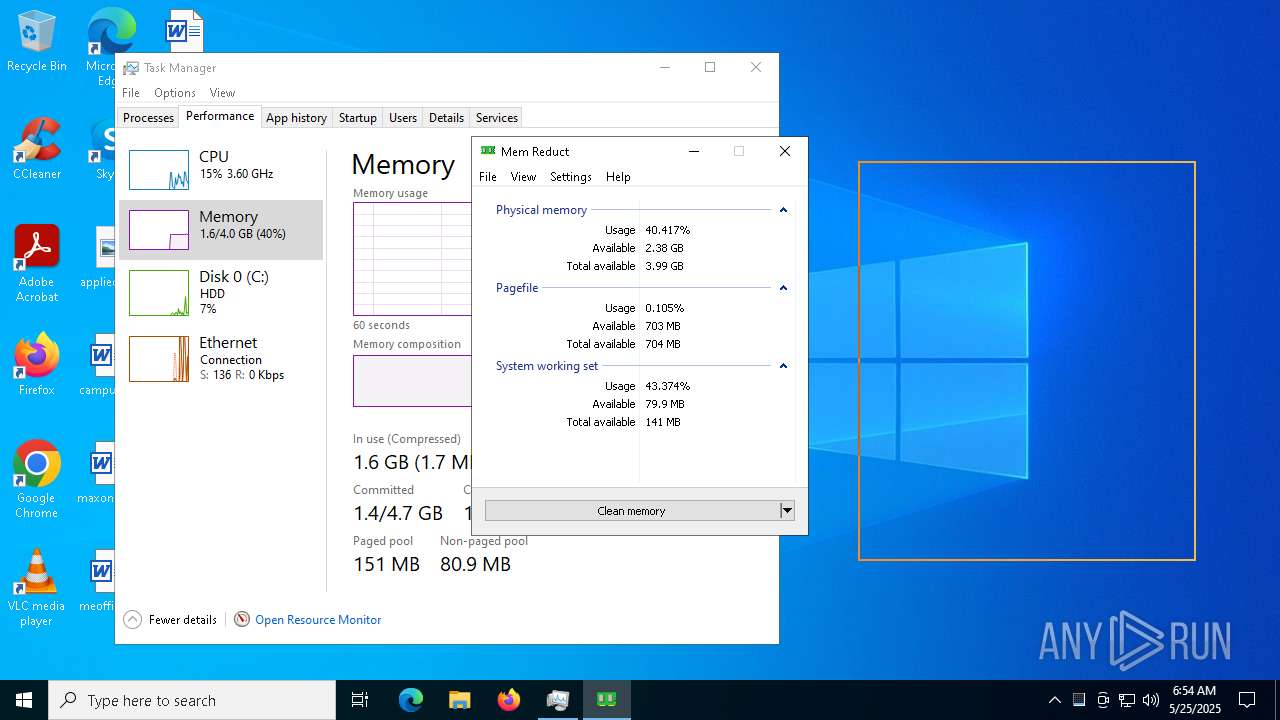Open Resource Monitor link
The width and height of the screenshot is (1280, 720).
point(318,620)
